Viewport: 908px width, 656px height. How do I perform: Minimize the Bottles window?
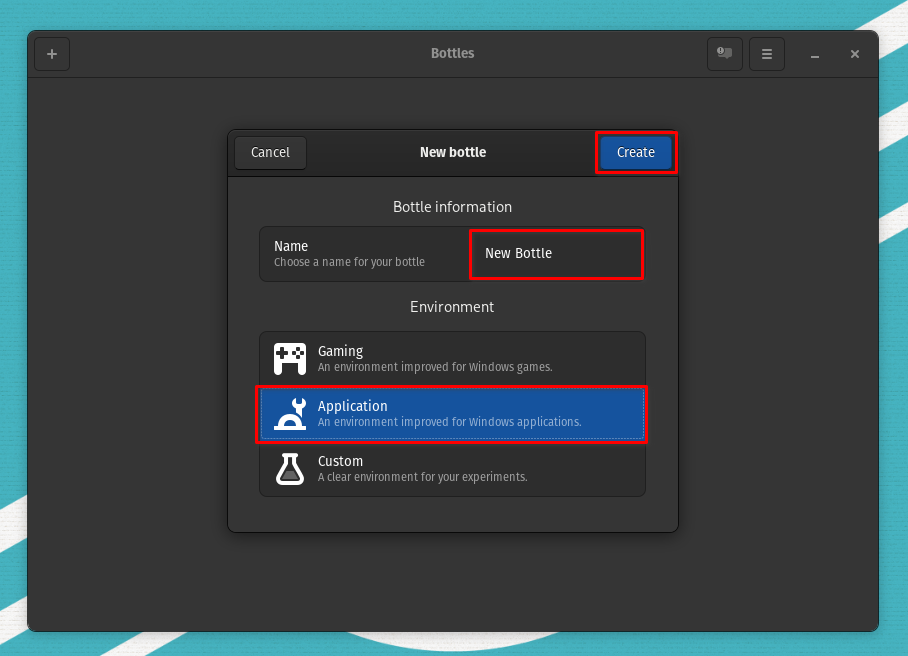pos(814,53)
